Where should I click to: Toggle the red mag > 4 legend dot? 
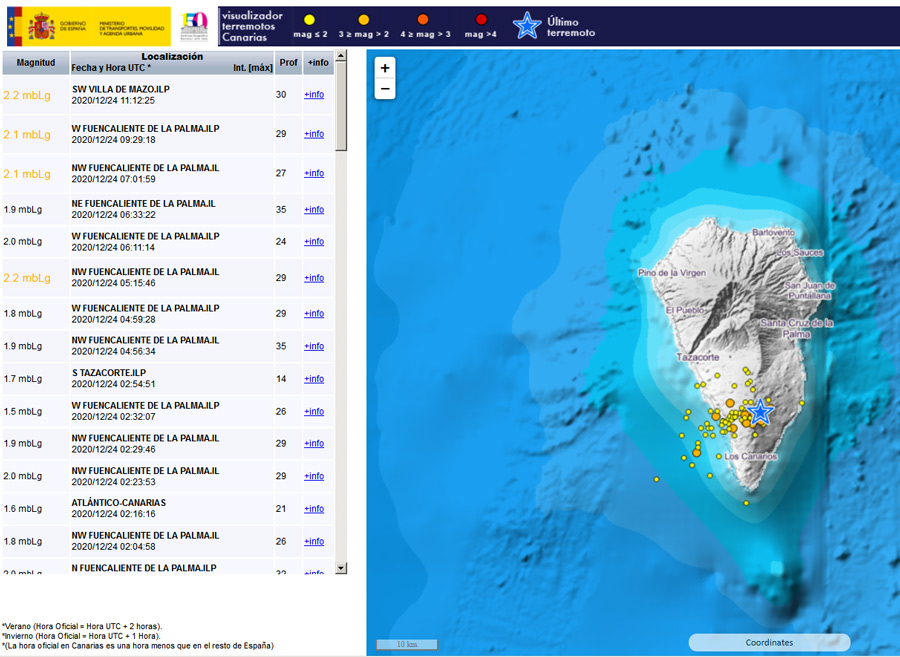click(x=481, y=18)
